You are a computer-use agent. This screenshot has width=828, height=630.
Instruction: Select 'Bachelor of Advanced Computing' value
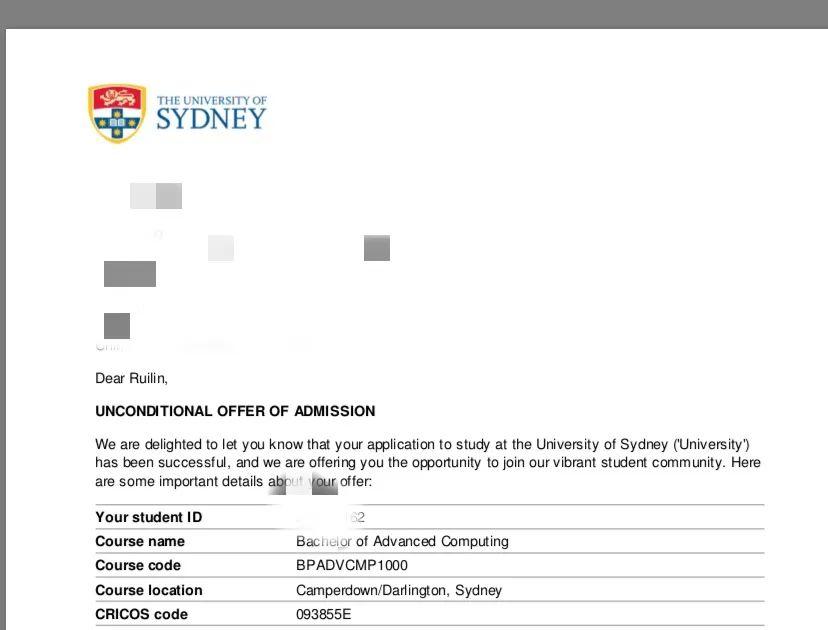click(x=402, y=541)
